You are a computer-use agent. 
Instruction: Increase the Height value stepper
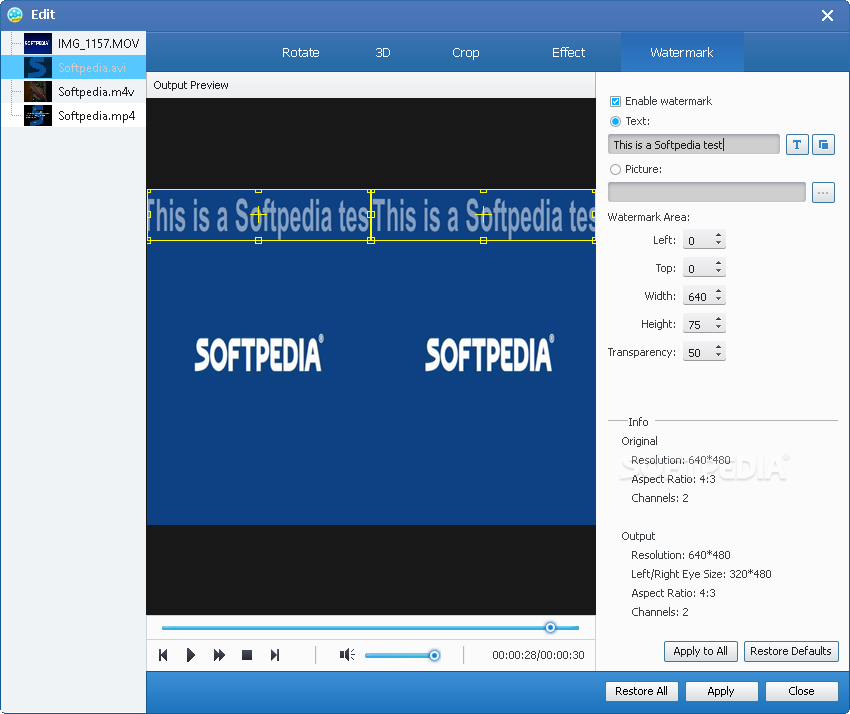pos(718,320)
